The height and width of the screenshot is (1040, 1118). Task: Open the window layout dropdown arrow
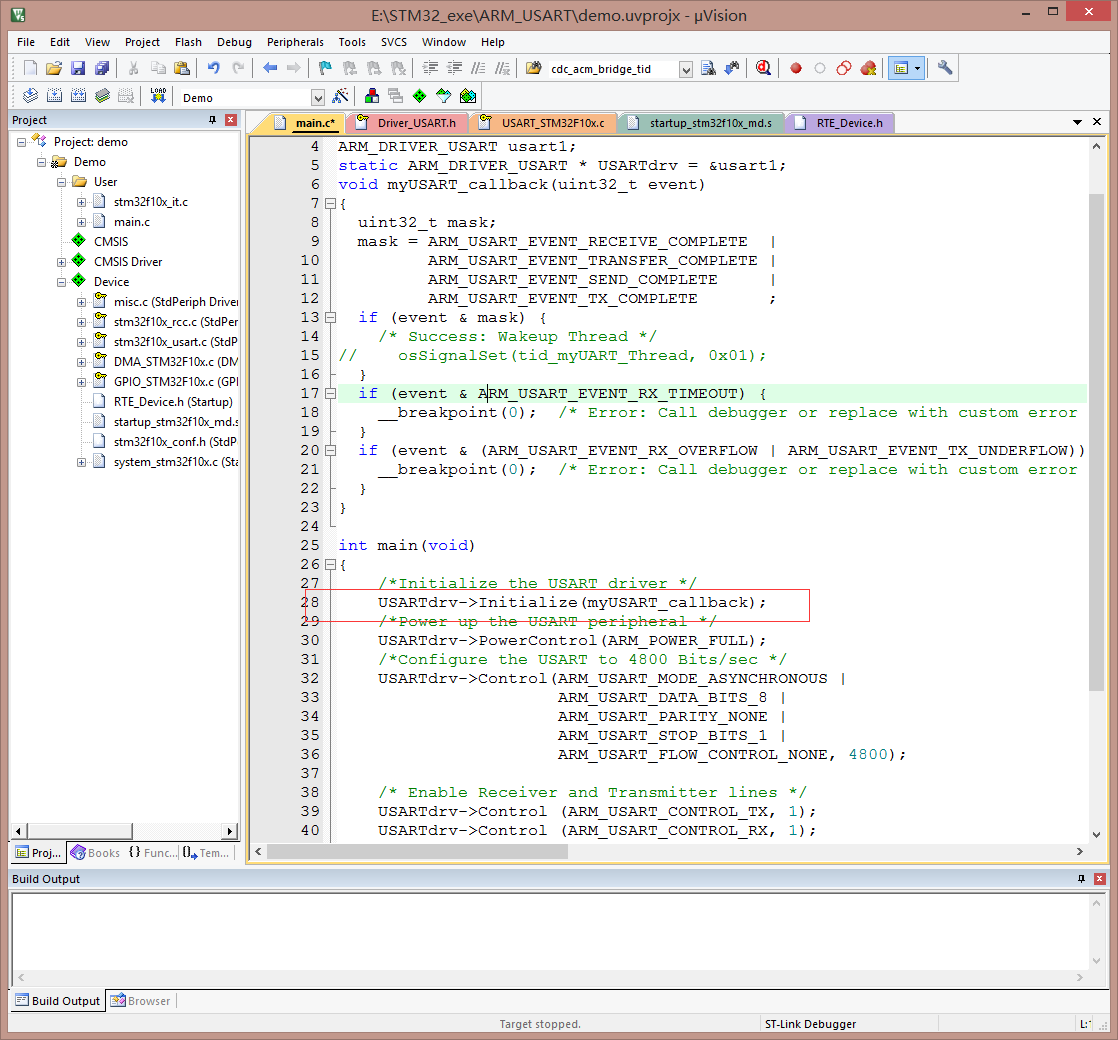pyautogui.click(x=918, y=68)
